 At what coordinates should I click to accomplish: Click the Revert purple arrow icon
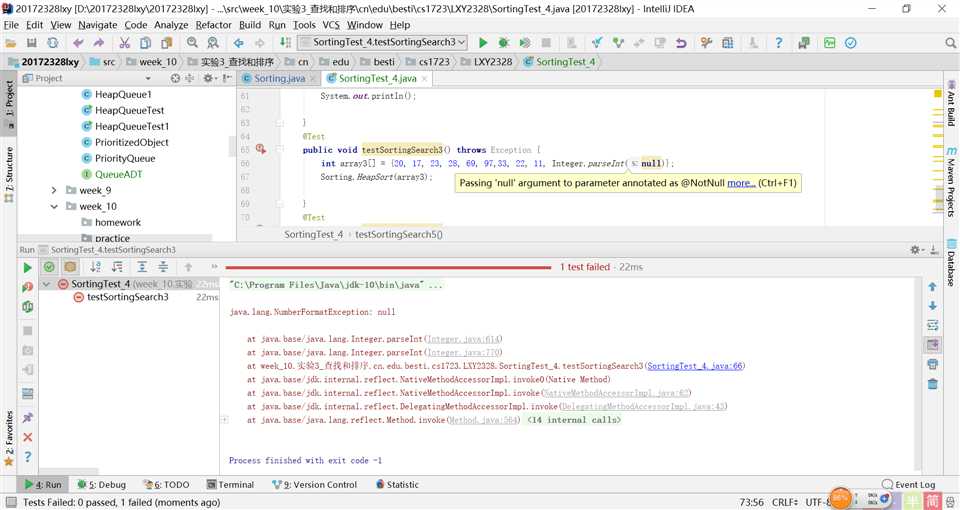(x=681, y=42)
